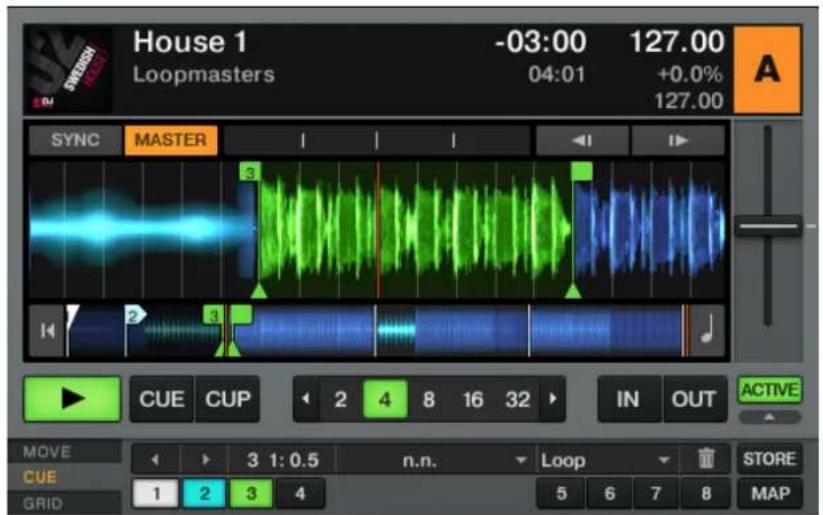The width and height of the screenshot is (823, 515).
Task: Select empty hotcue slot 7
Action: pos(656,493)
